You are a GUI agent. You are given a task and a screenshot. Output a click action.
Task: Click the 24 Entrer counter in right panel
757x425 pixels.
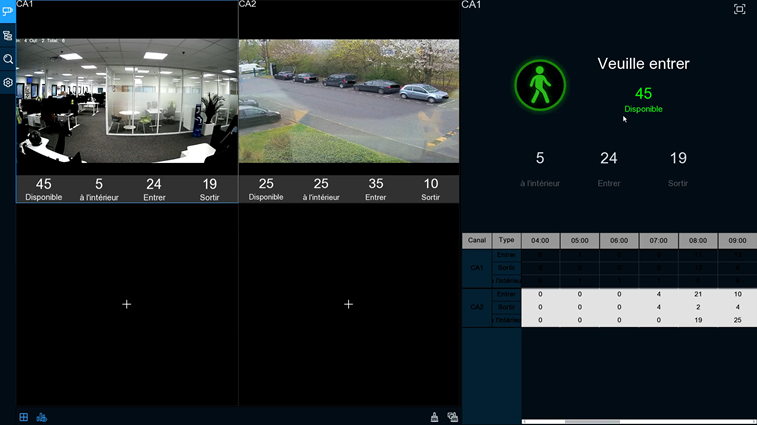[x=609, y=169]
